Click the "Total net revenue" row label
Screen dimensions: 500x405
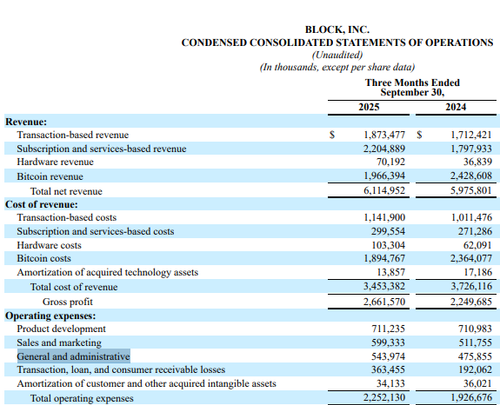point(66,191)
